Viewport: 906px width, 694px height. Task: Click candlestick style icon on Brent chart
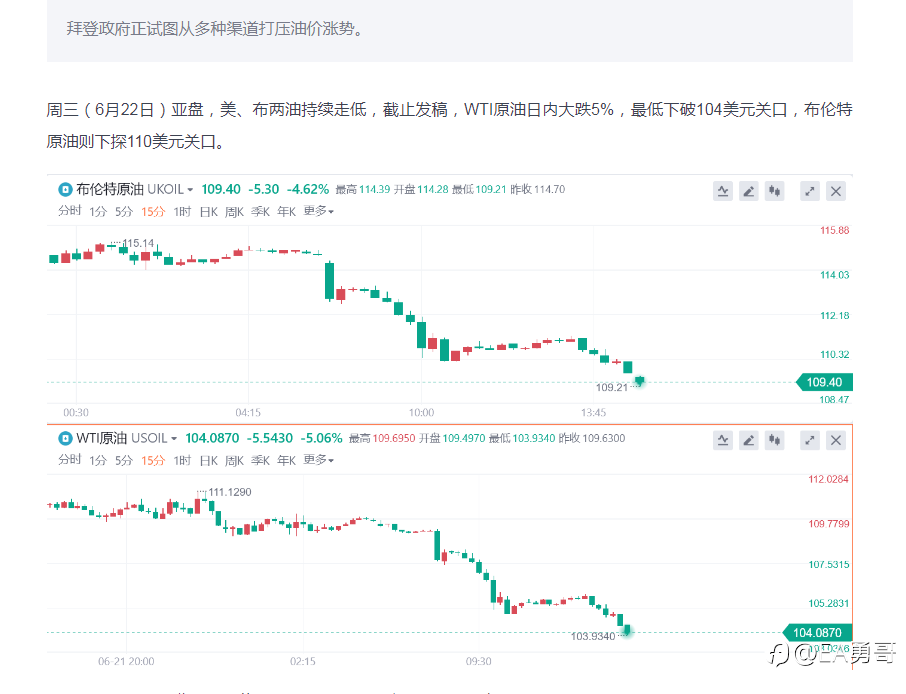(x=774, y=191)
